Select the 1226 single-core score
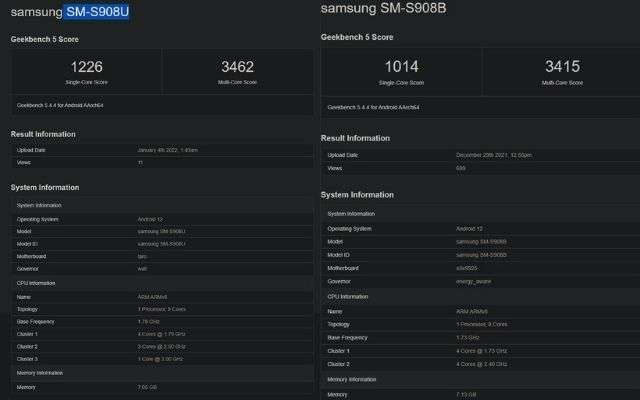The image size is (640, 400). pos(87,67)
